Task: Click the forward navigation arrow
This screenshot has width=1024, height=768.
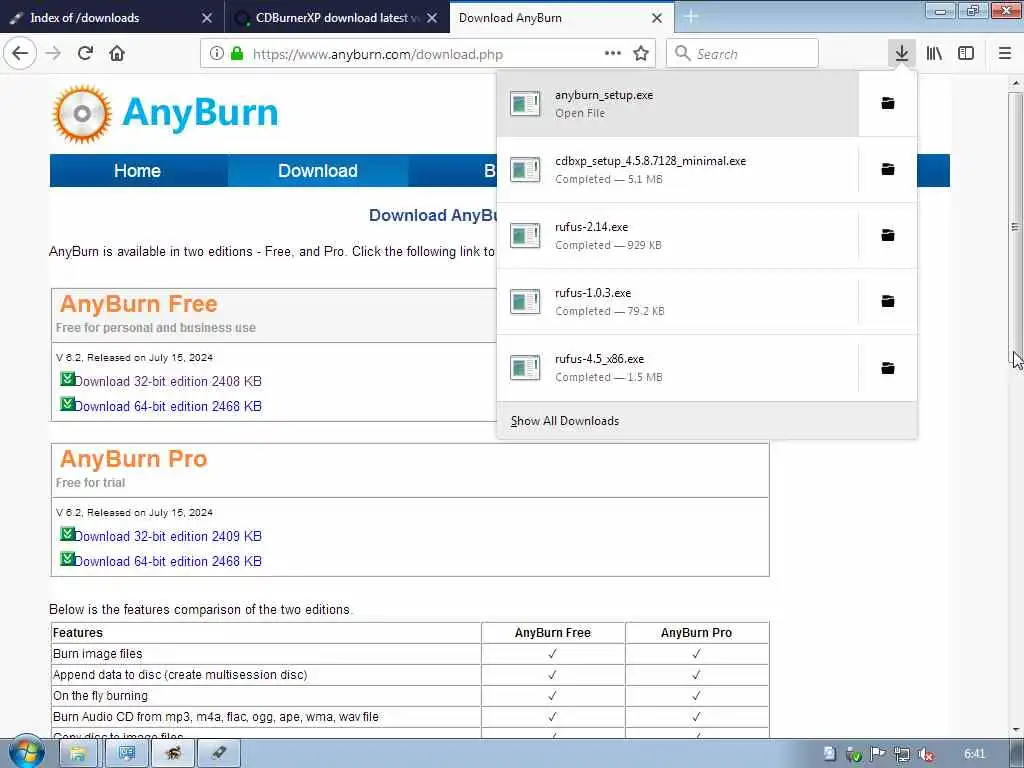Action: 54,54
